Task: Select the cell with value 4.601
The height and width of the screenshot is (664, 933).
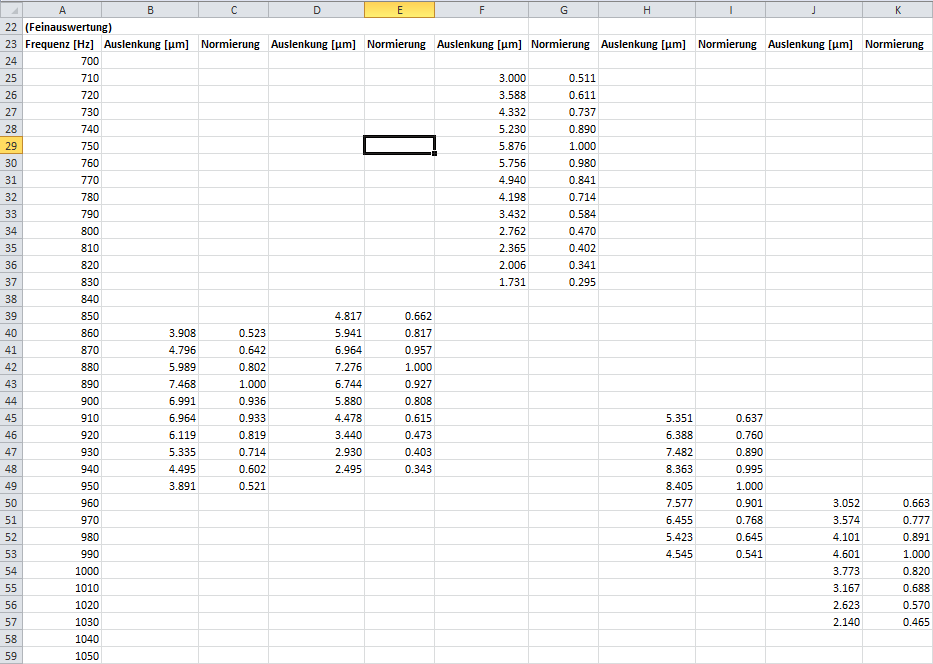Action: click(x=814, y=553)
